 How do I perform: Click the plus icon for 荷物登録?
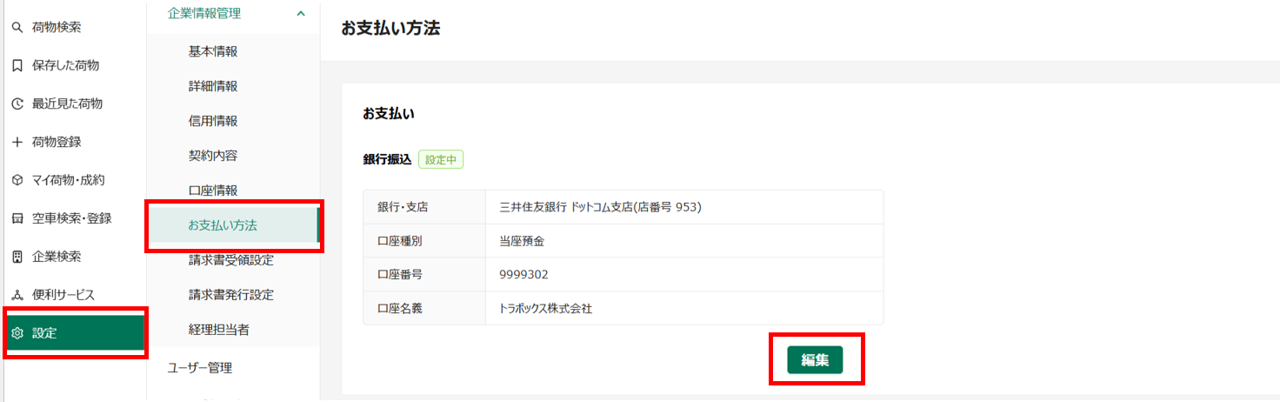(16, 142)
